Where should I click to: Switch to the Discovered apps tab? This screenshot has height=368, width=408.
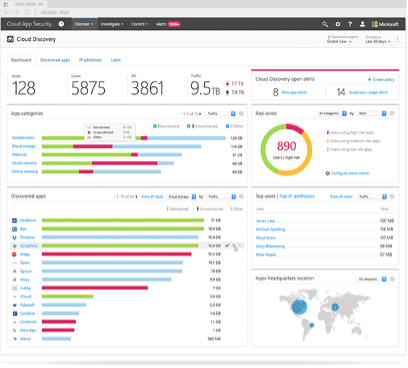[x=55, y=60]
